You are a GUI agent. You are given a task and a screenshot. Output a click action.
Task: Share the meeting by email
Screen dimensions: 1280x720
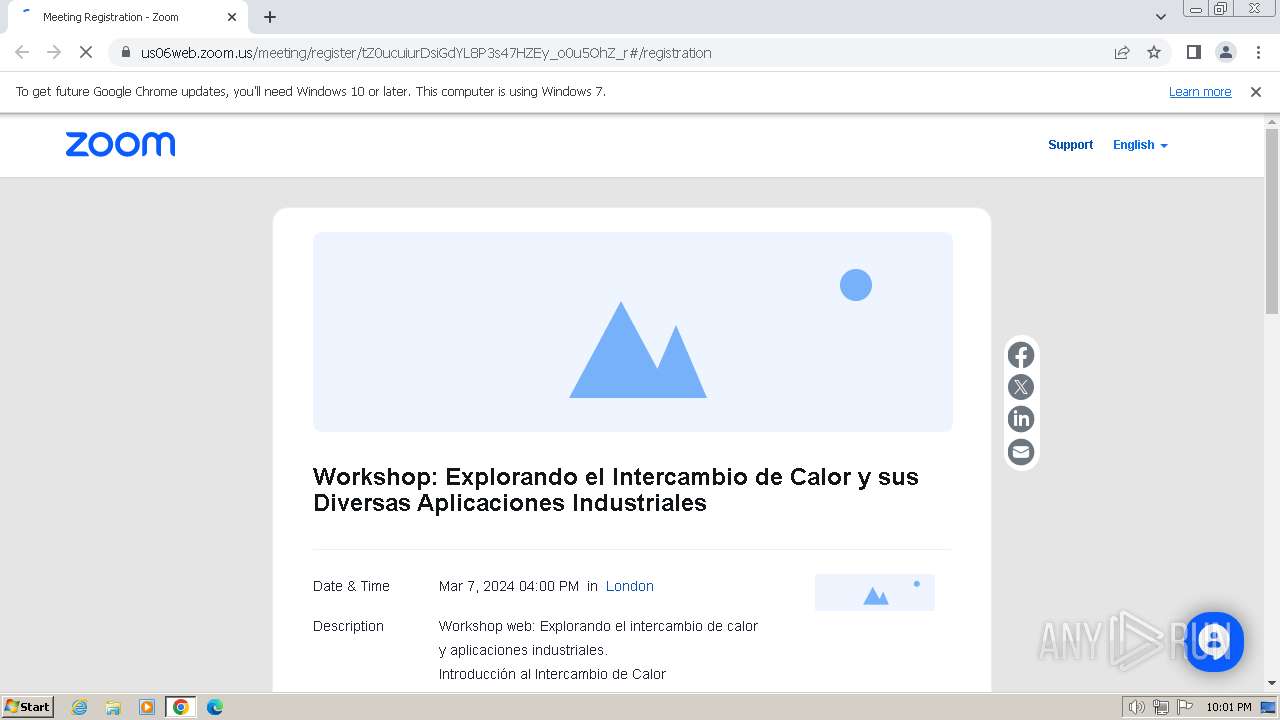(1021, 452)
